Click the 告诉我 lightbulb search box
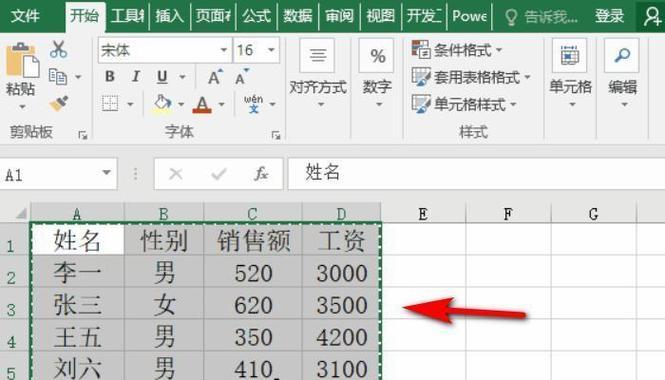Screen dimensions: 665x380 point(541,17)
